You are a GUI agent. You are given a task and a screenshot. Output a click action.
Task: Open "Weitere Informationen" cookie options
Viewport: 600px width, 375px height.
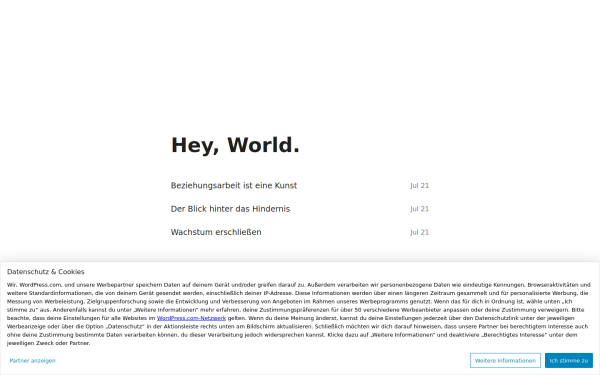(x=505, y=360)
